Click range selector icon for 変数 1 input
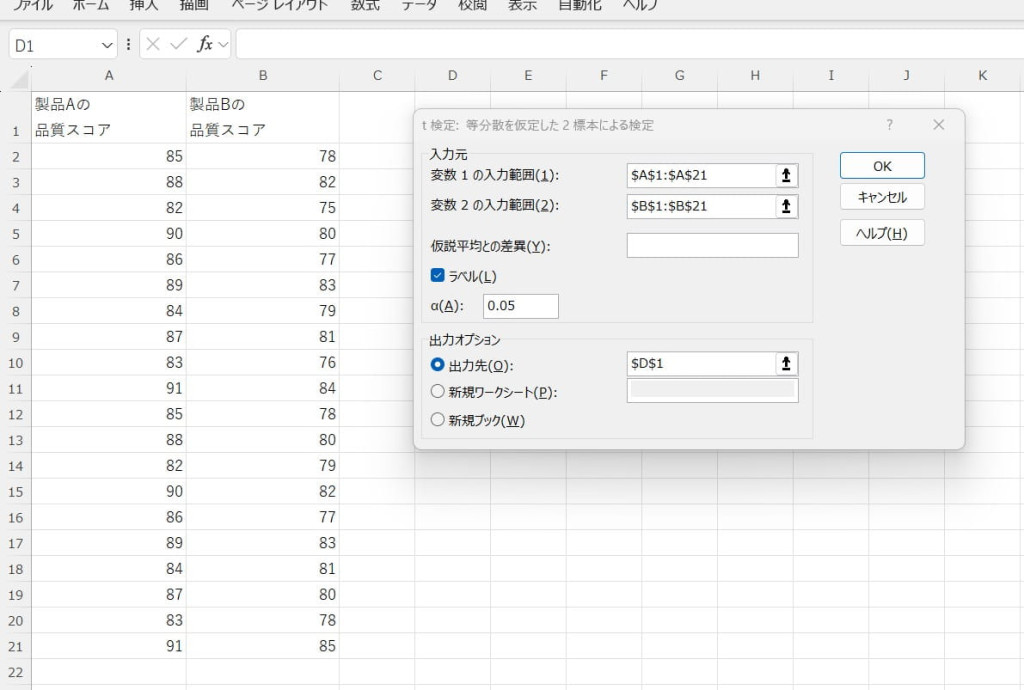Screen dimensions: 1024x690 pyautogui.click(x=786, y=175)
